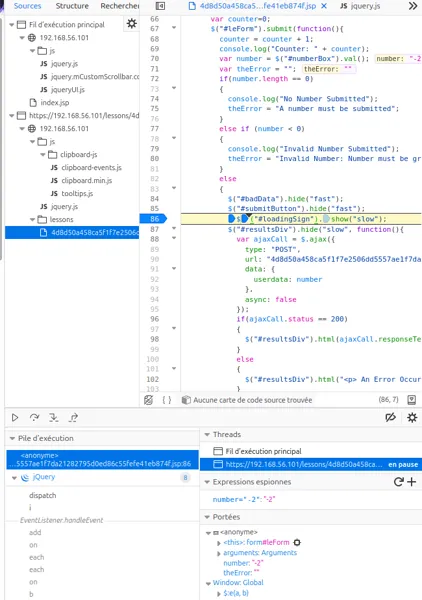Open jquery.mCustomScrollbar file in tree
Viewport: 422px width, 600px height.
[90, 77]
